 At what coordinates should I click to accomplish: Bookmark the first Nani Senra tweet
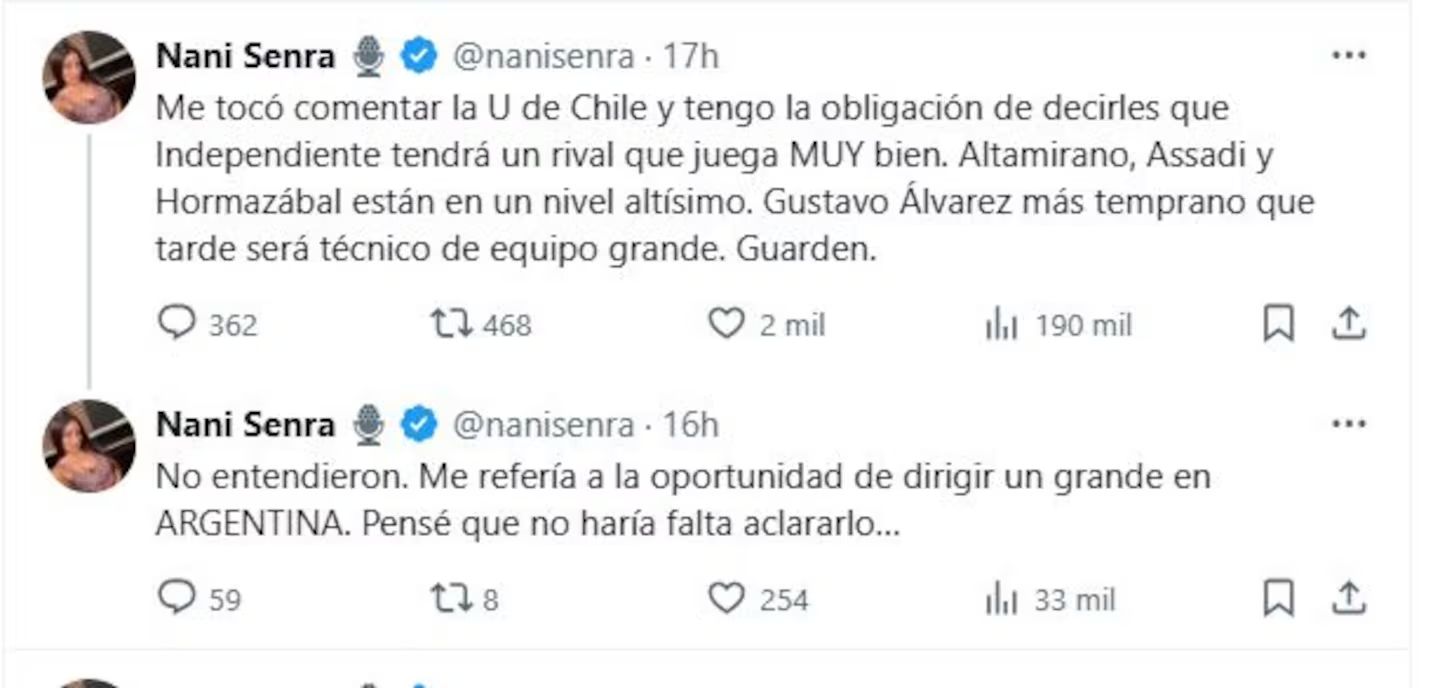[1279, 323]
